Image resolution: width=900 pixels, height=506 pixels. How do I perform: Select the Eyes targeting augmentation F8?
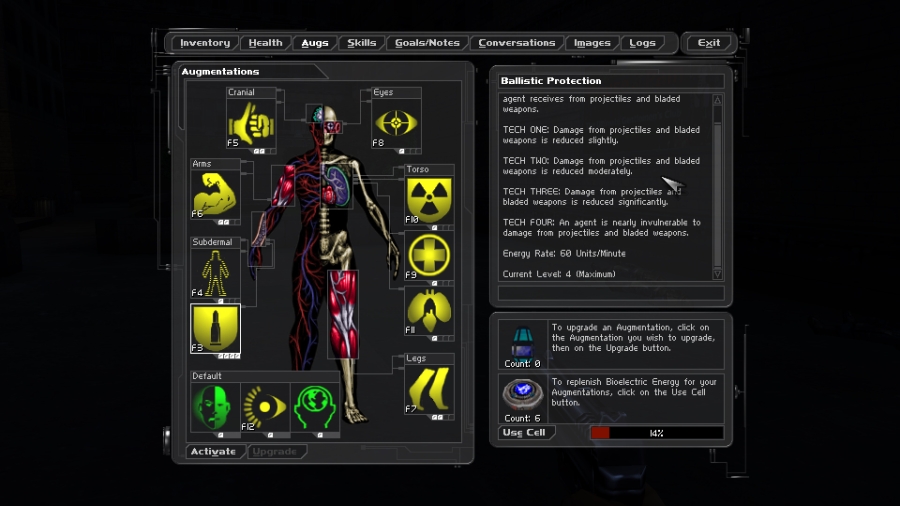click(x=396, y=123)
